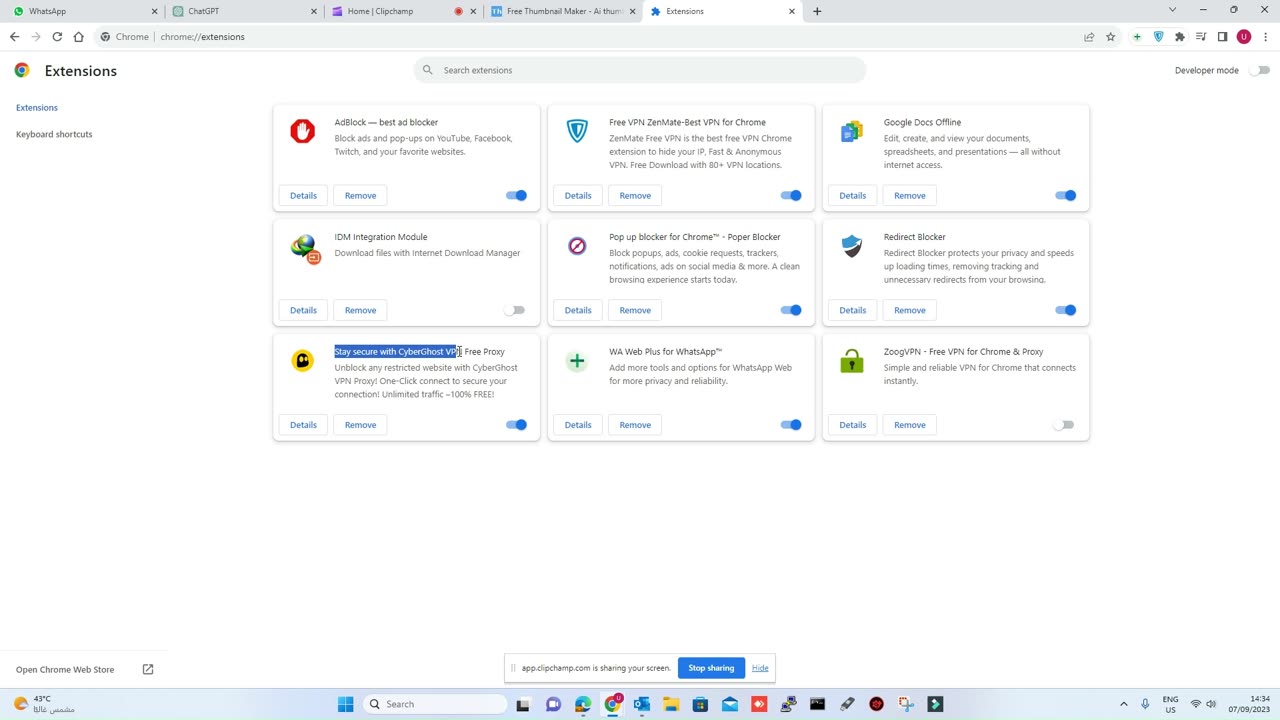
Task: Hide the screen sharing notification
Action: tap(760, 668)
